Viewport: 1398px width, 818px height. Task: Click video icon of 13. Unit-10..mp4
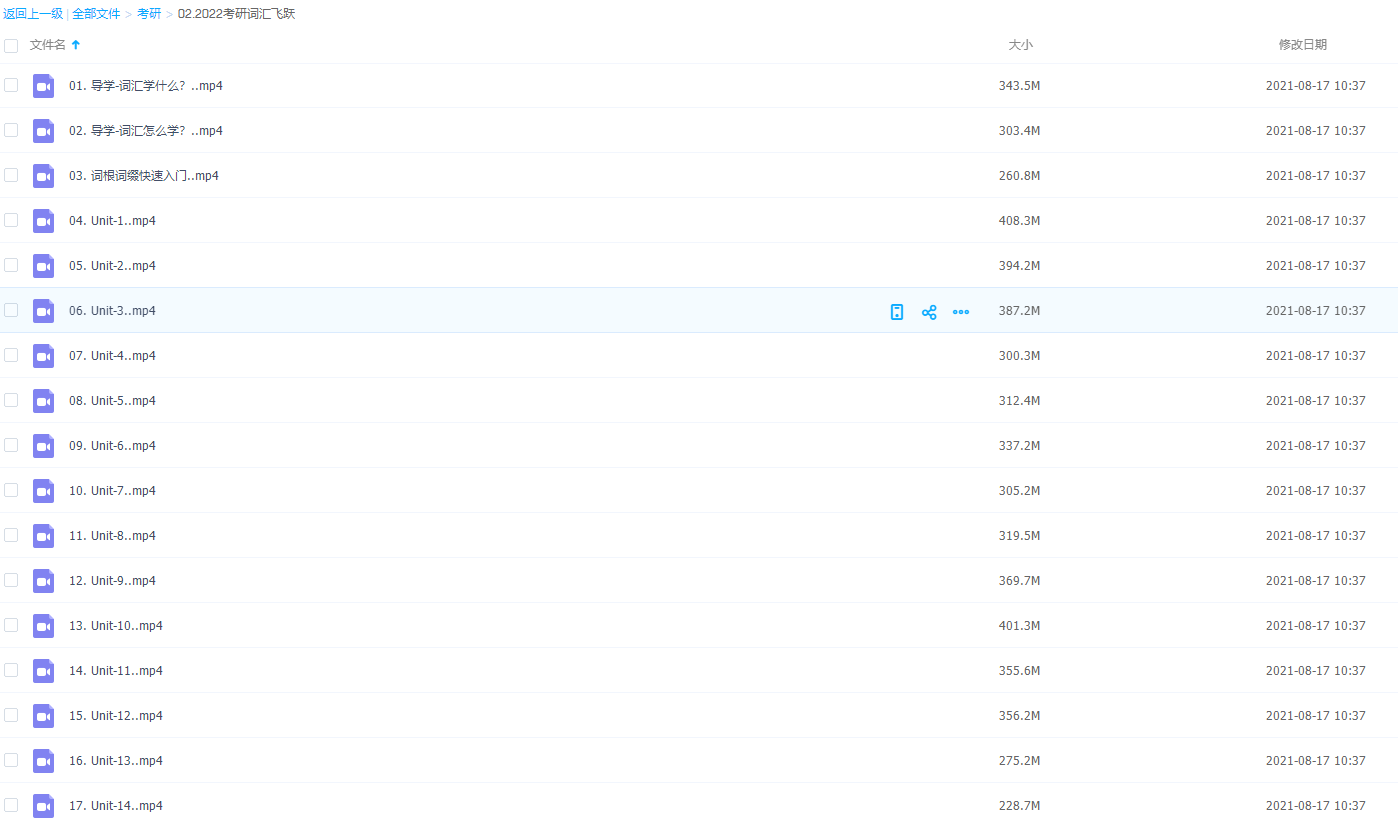point(43,626)
